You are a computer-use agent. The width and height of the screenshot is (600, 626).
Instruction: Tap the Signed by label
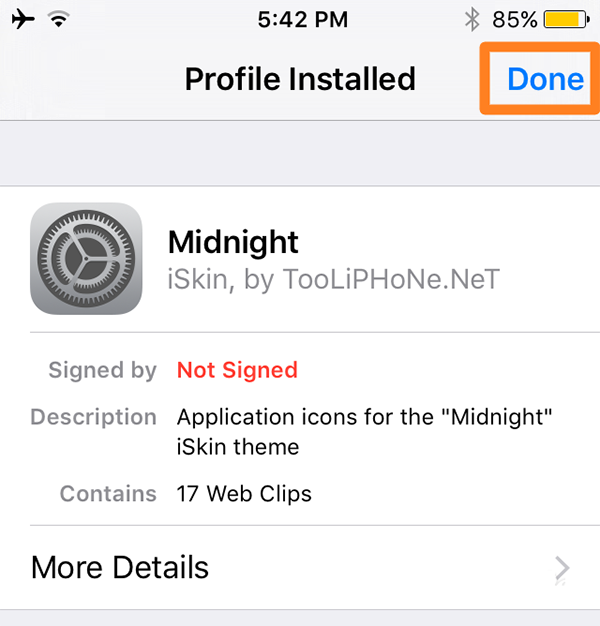click(102, 370)
